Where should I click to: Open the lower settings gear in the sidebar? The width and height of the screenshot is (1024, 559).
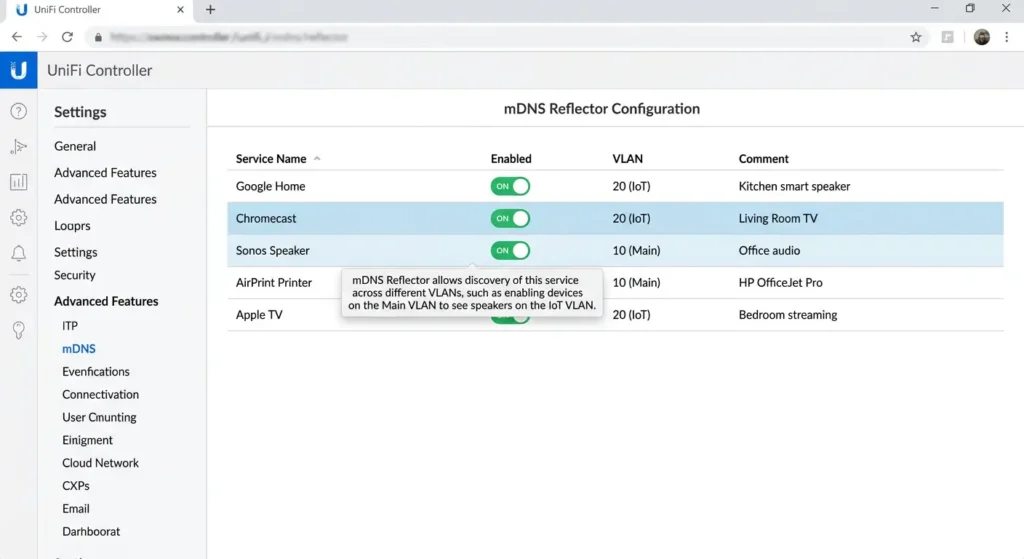pyautogui.click(x=18, y=295)
